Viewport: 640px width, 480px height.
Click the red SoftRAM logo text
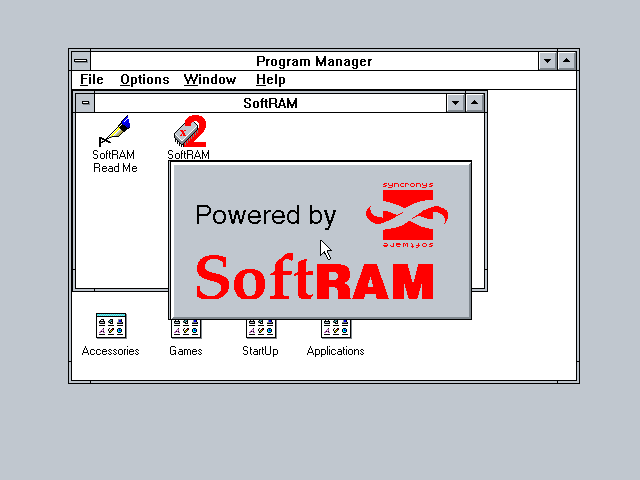point(315,277)
